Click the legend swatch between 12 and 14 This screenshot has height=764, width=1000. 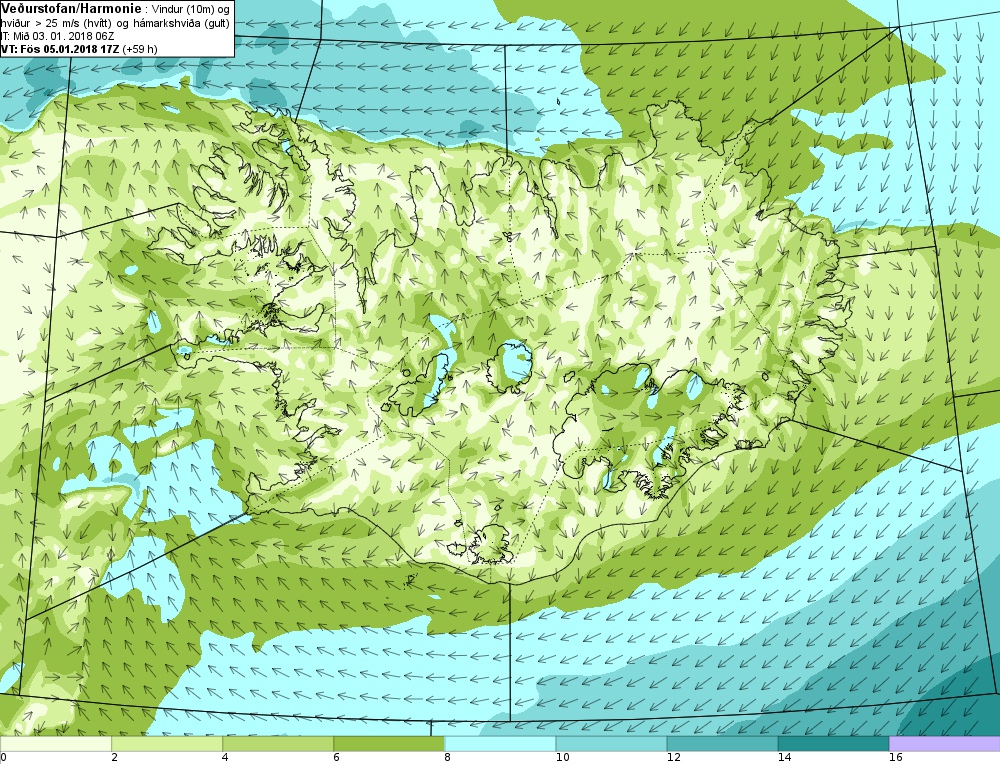click(722, 744)
